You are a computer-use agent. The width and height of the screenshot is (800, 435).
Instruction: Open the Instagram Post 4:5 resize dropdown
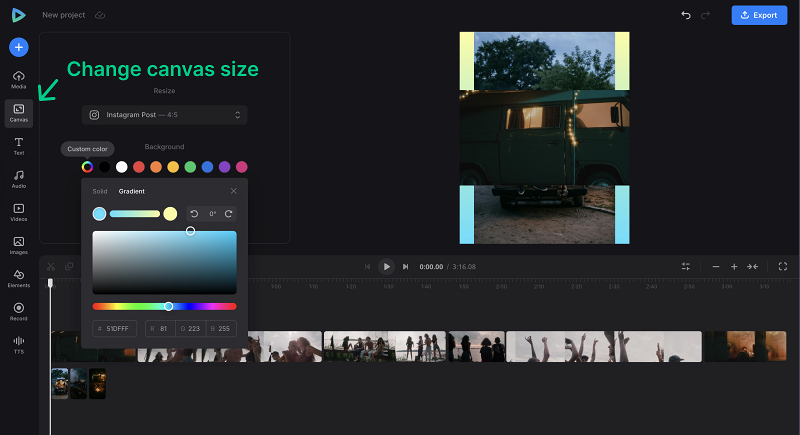164,115
